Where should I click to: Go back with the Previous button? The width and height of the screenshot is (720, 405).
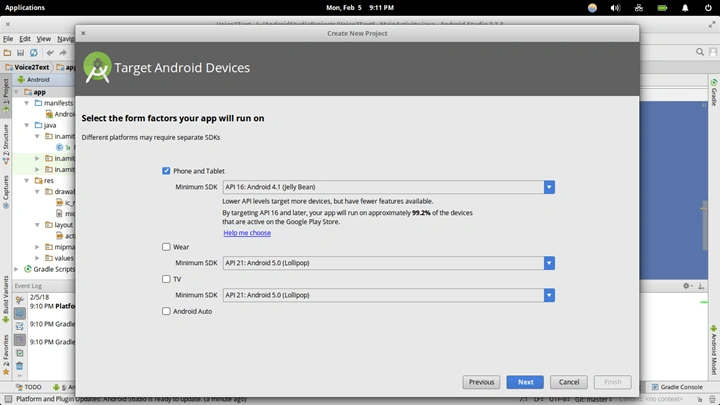[x=481, y=382]
